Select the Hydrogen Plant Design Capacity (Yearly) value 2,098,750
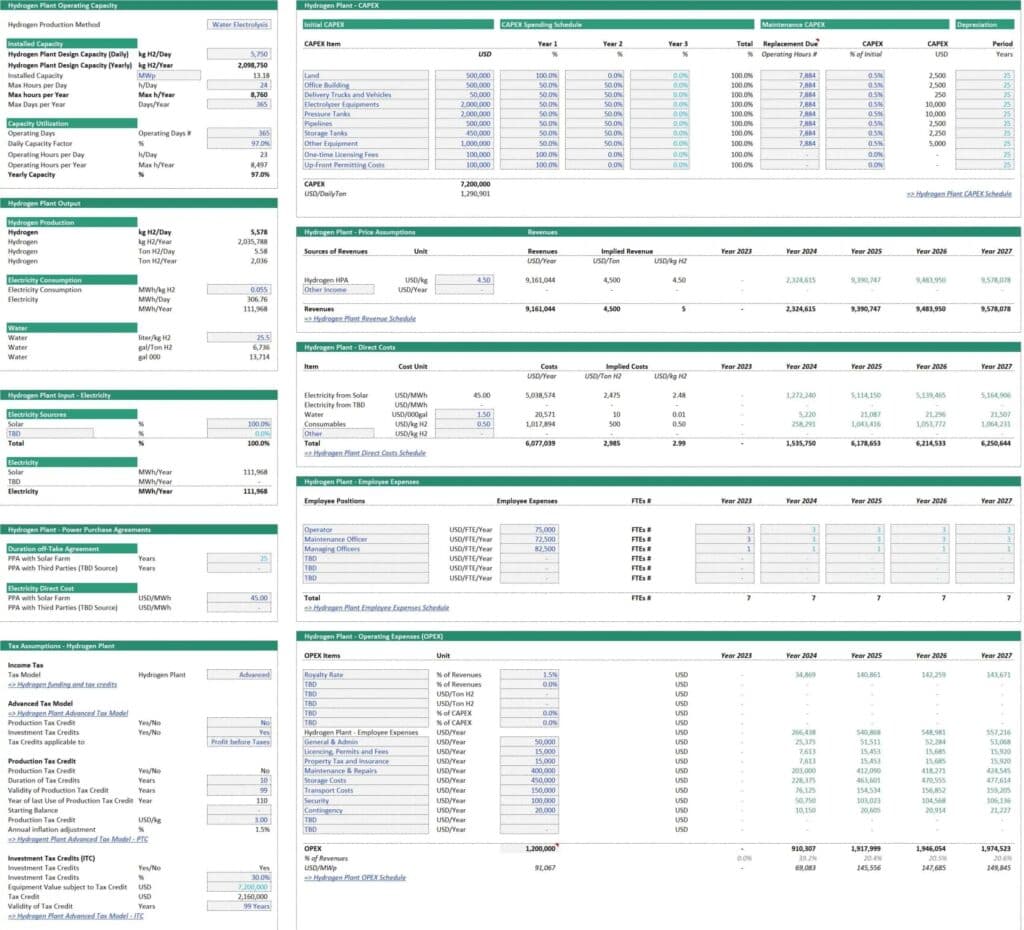The height and width of the screenshot is (930, 1024). pos(252,65)
